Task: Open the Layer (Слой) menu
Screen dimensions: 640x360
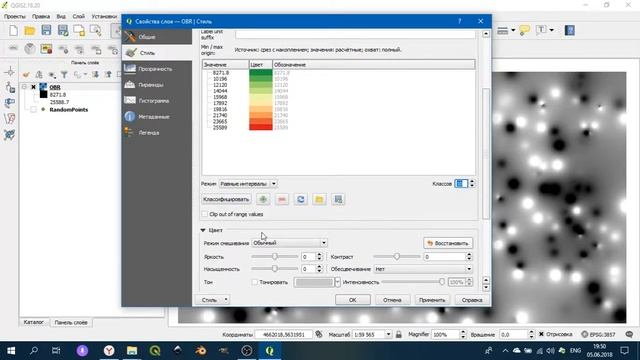Action: click(78, 16)
